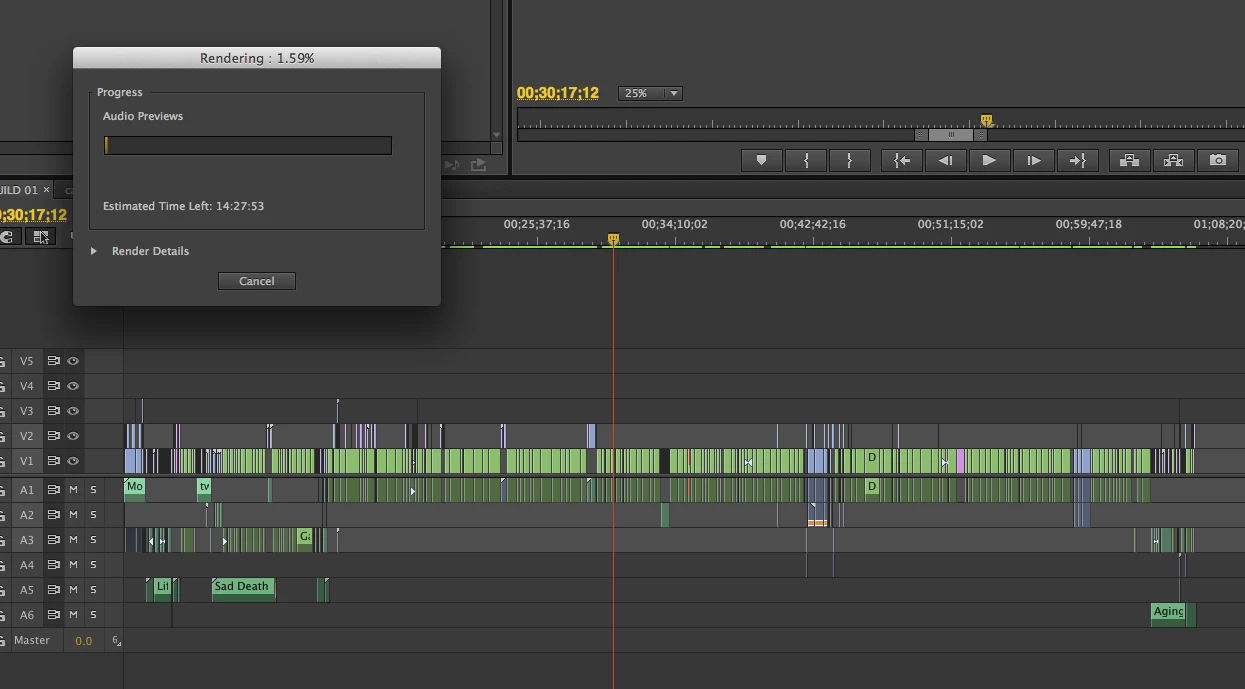The image size is (1245, 689).
Task: Click the timeline playhead marker
Action: [x=613, y=239]
